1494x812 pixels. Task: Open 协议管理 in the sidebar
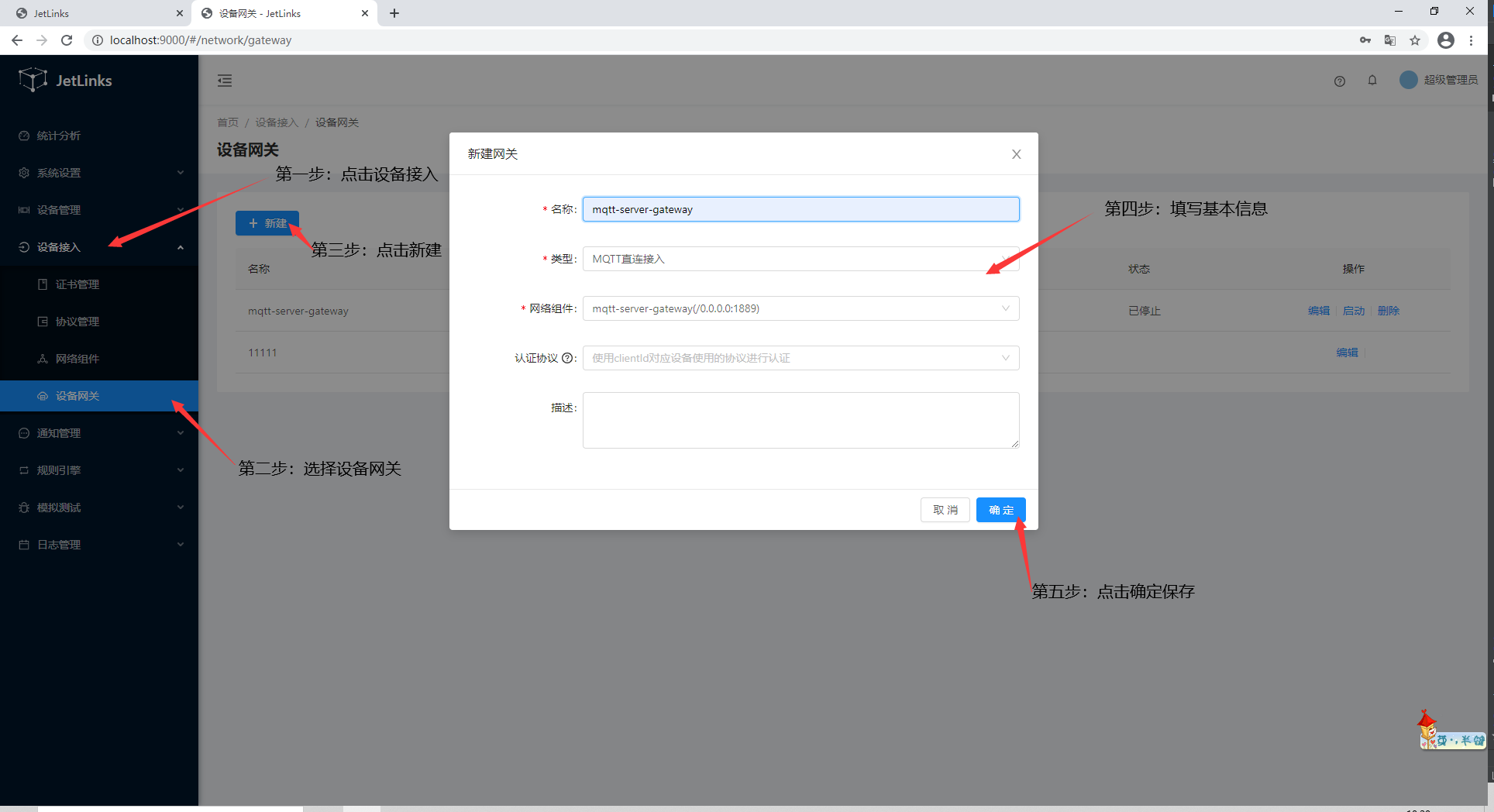point(77,321)
